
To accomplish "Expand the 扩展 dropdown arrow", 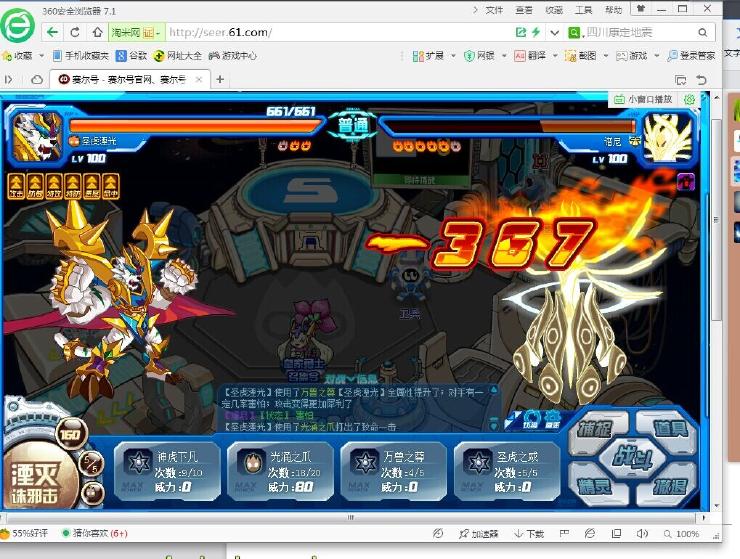I will click(454, 56).
